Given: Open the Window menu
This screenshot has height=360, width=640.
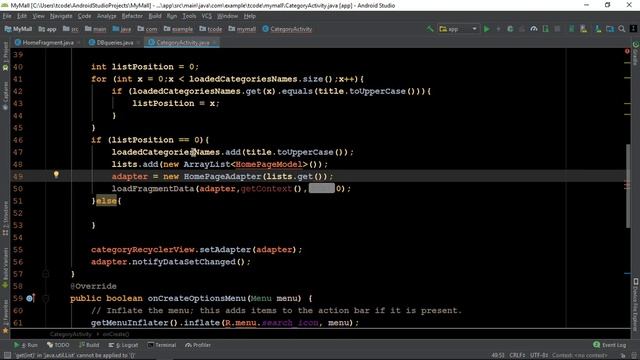Looking at the screenshot, I should point(227,16).
